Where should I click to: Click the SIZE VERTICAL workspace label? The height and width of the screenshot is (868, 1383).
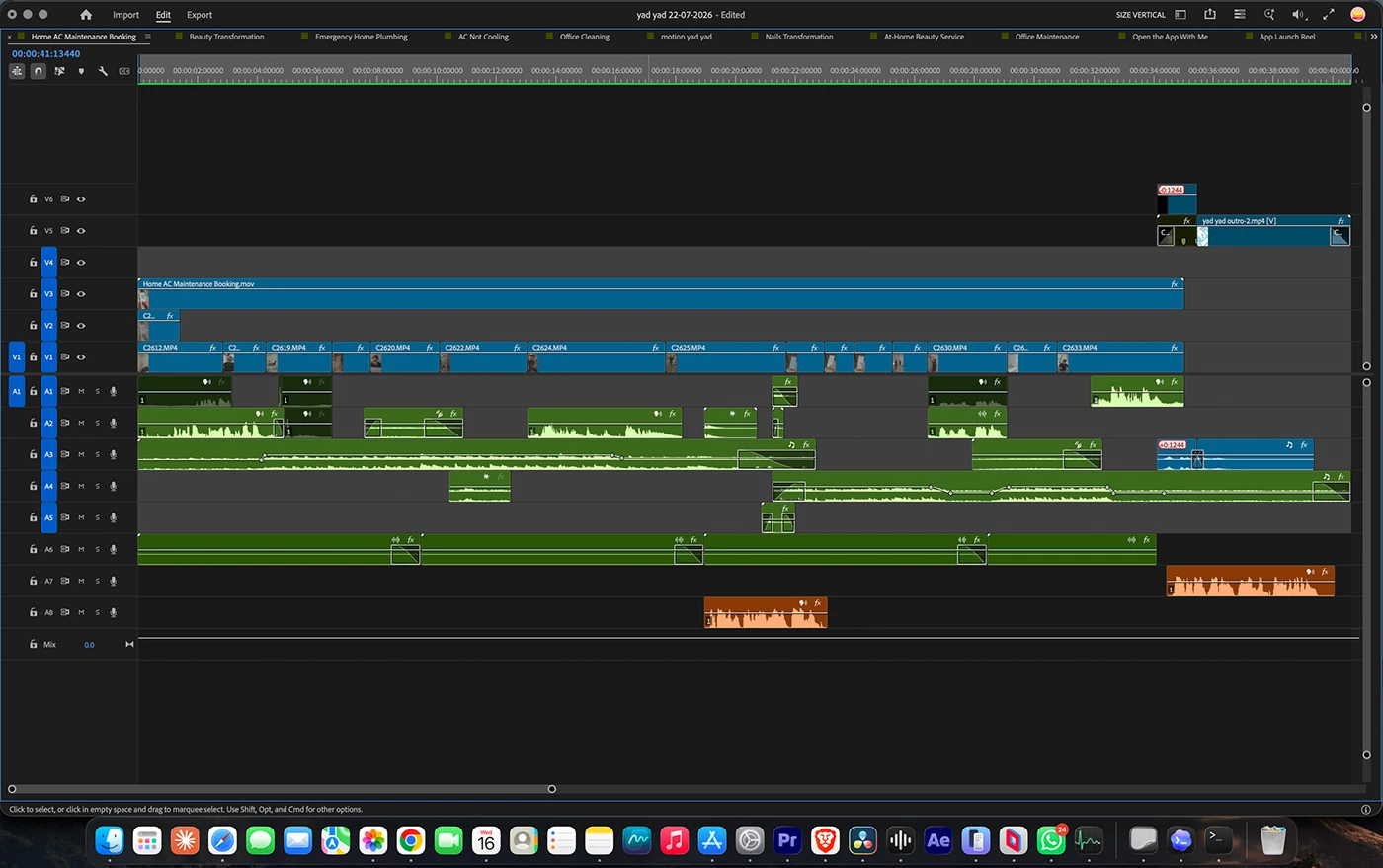[x=1141, y=15]
